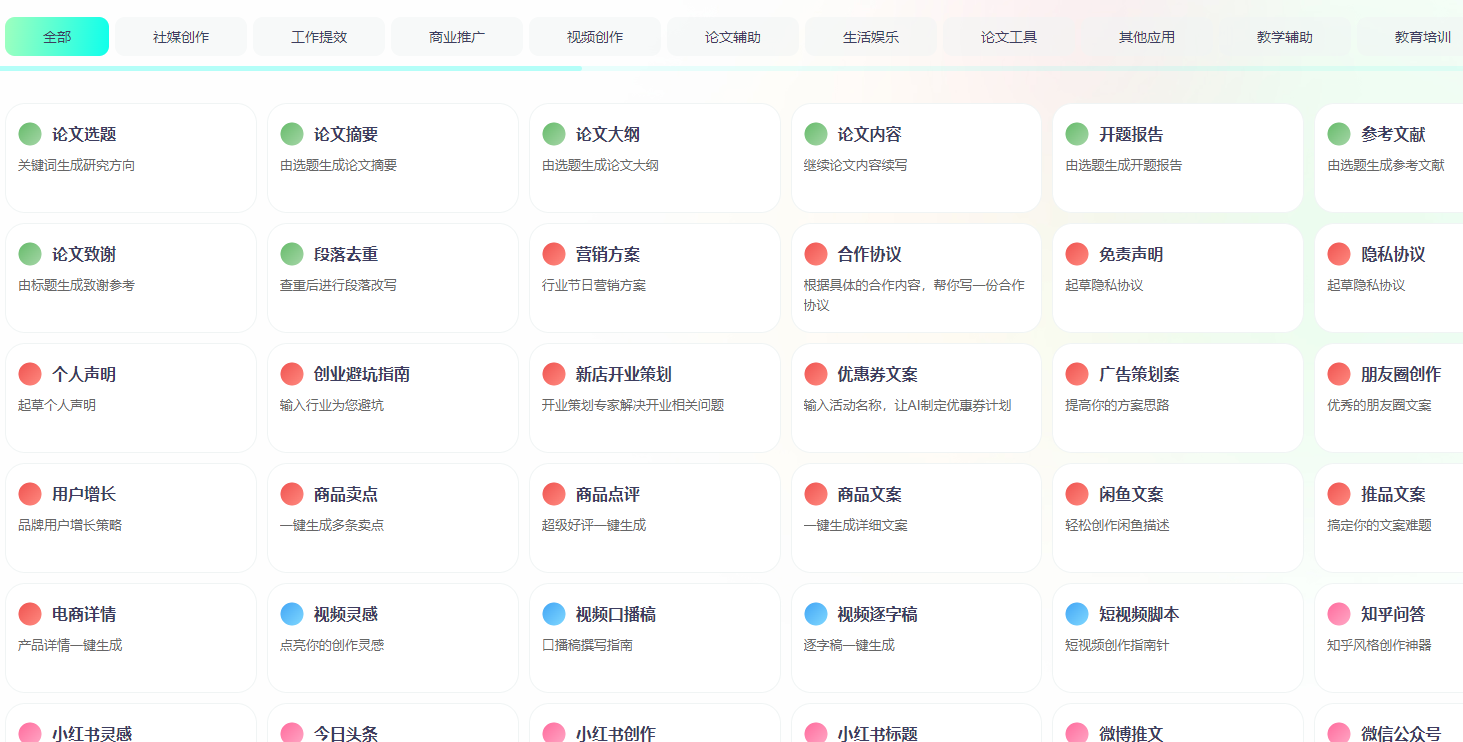
Task: Click the pink icon next to 知乎问答
Action: click(1339, 614)
